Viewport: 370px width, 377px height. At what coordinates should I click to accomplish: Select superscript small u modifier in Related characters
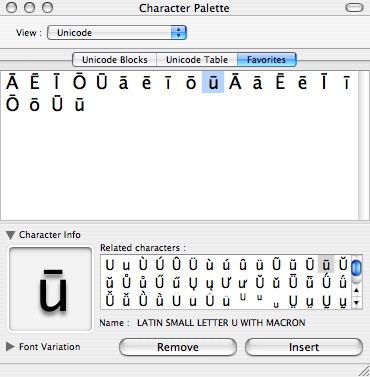260,297
